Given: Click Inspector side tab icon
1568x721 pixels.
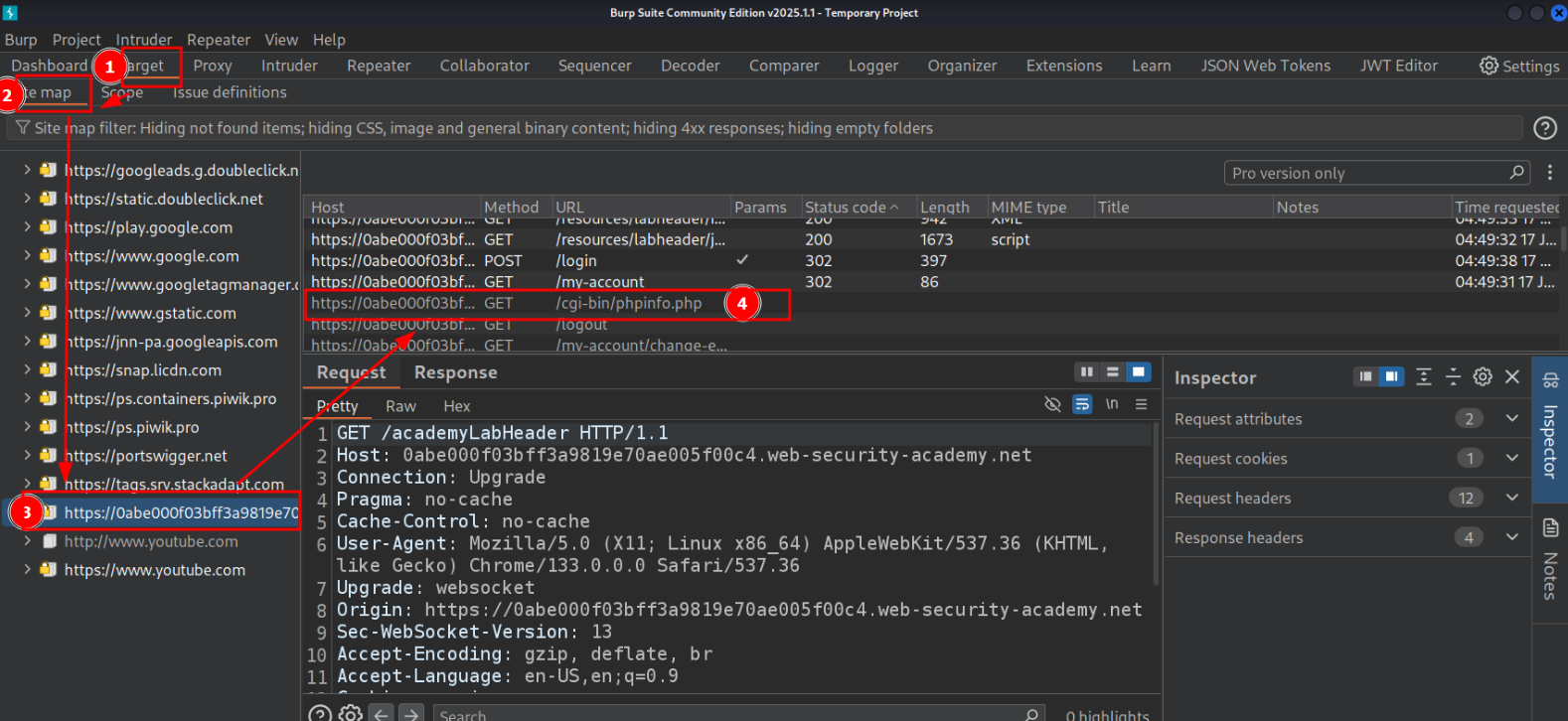Looking at the screenshot, I should point(1550,380).
